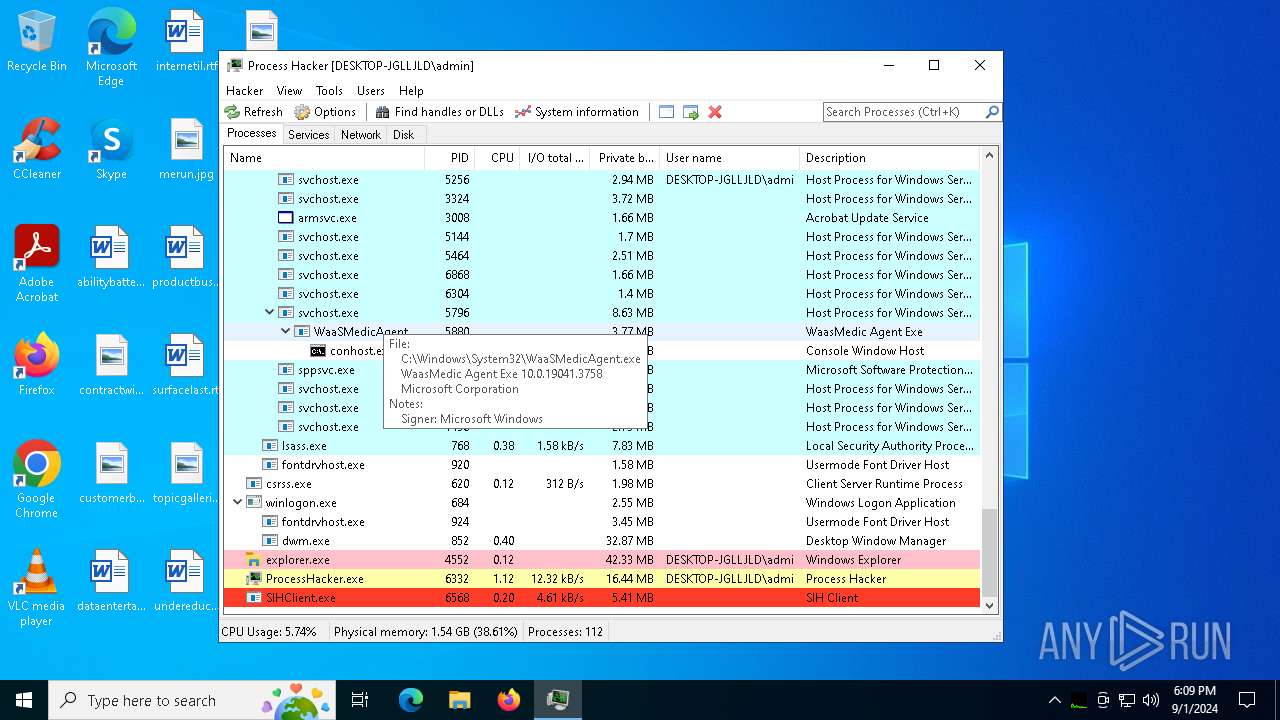Screen dimensions: 1280x720
Task: Open the View menu
Action: [289, 91]
